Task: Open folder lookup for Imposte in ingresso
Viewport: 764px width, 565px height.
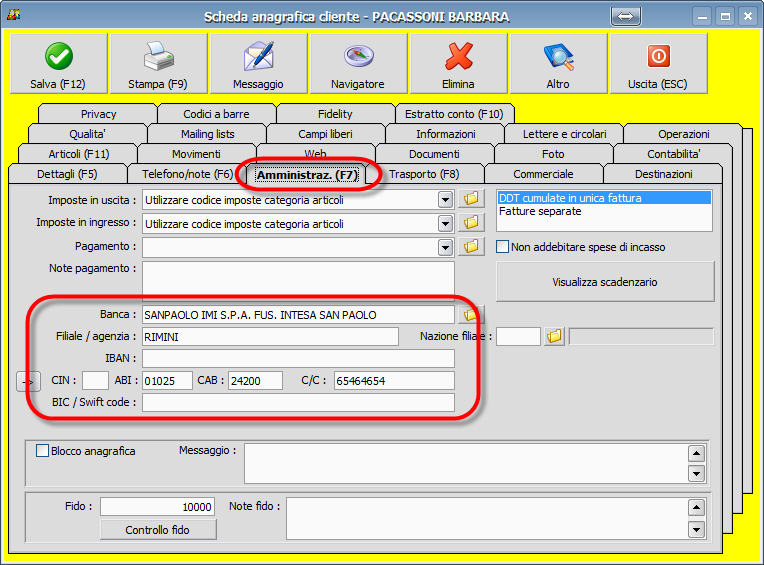Action: [x=471, y=223]
